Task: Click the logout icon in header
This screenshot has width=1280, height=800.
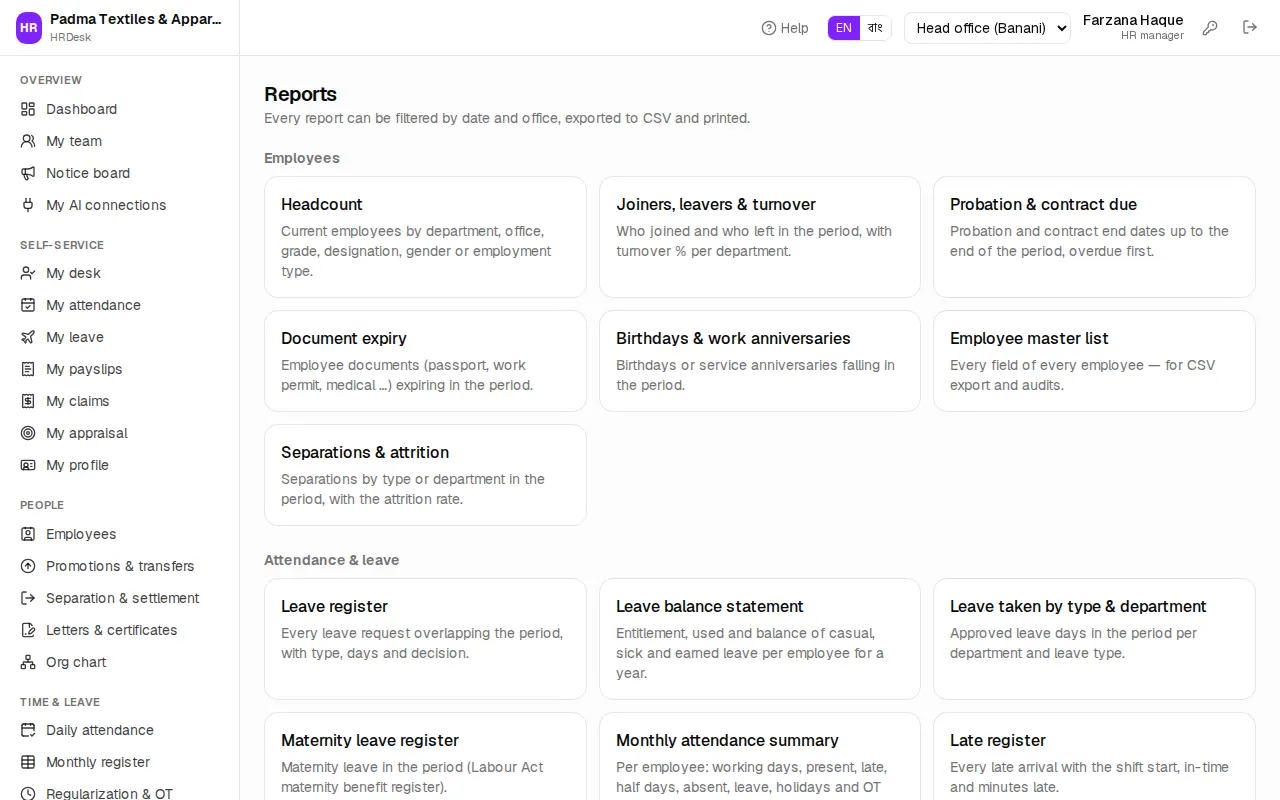Action: pyautogui.click(x=1250, y=28)
